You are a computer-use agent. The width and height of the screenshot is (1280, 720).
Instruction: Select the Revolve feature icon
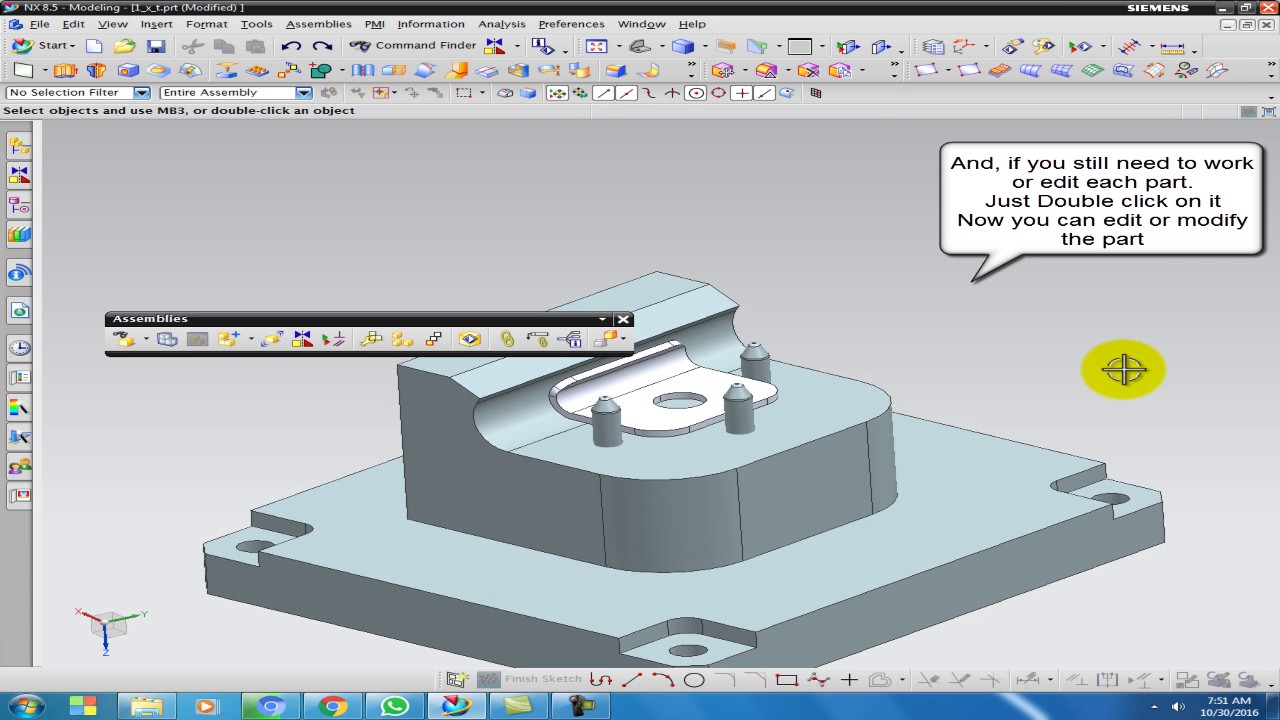[x=96, y=70]
